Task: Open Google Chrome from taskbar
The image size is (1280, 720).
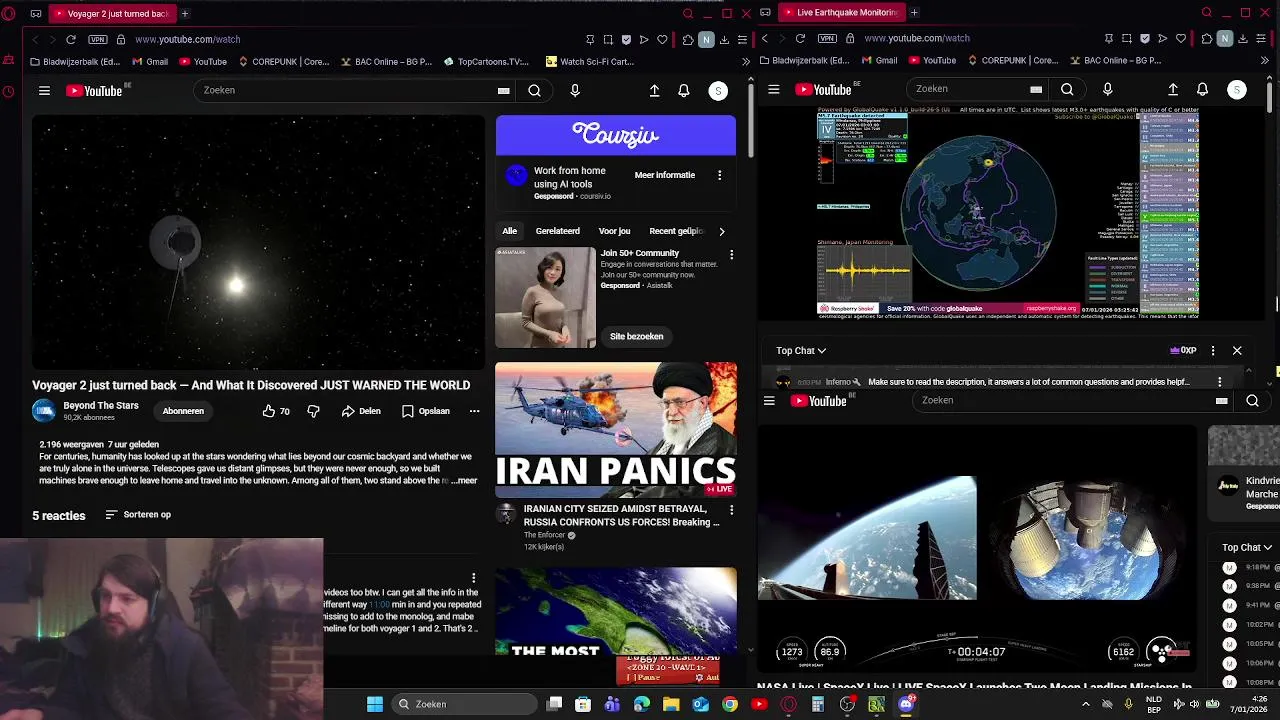Action: (x=730, y=704)
